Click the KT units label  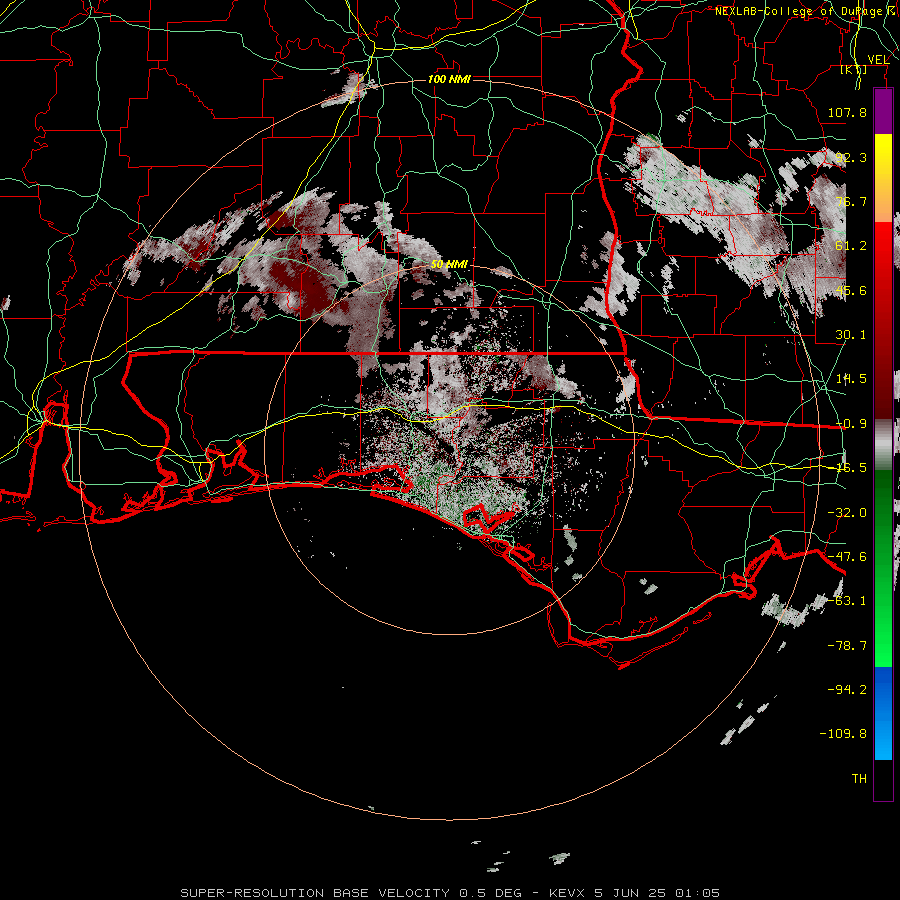point(853,69)
